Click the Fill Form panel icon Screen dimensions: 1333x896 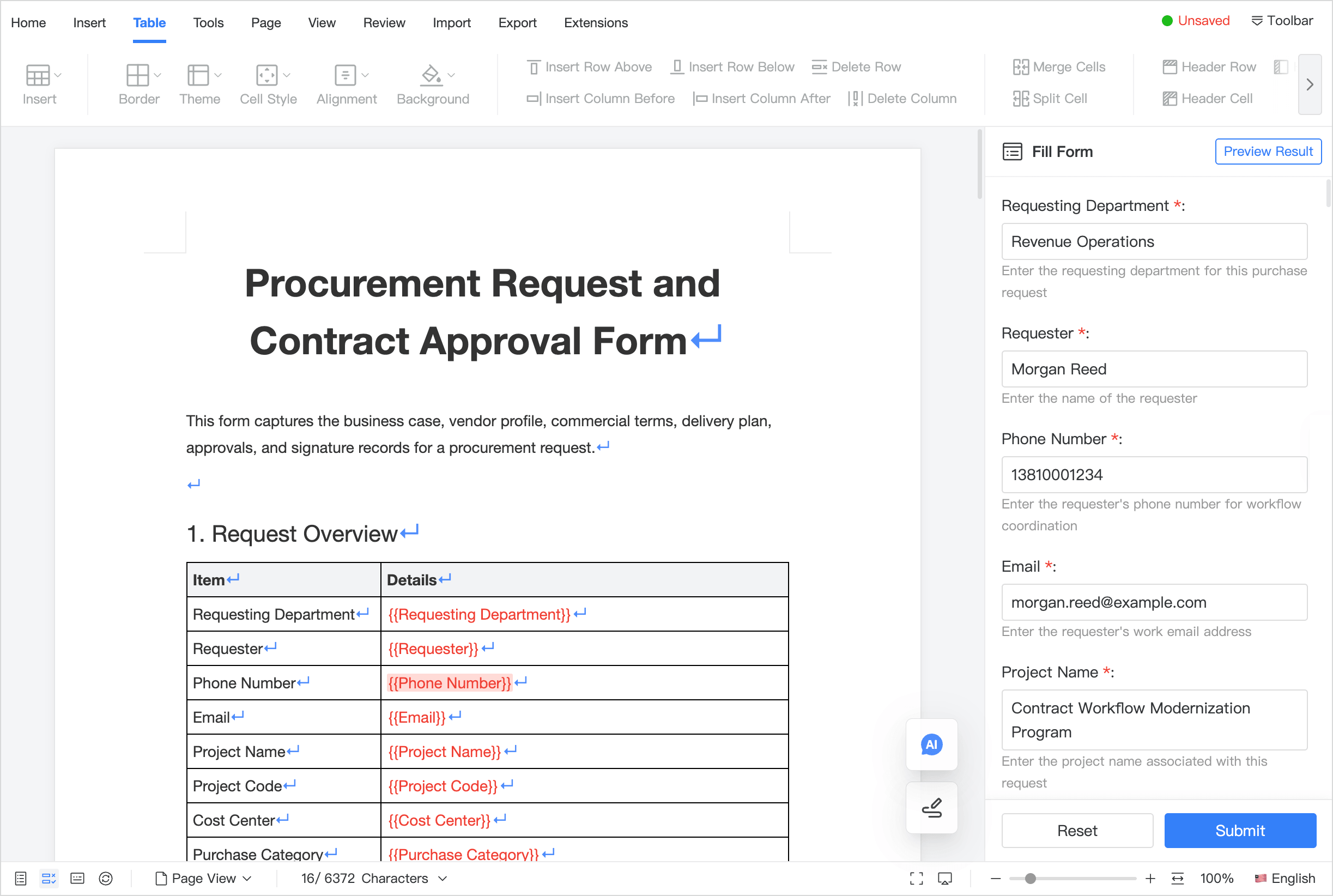click(x=1012, y=152)
